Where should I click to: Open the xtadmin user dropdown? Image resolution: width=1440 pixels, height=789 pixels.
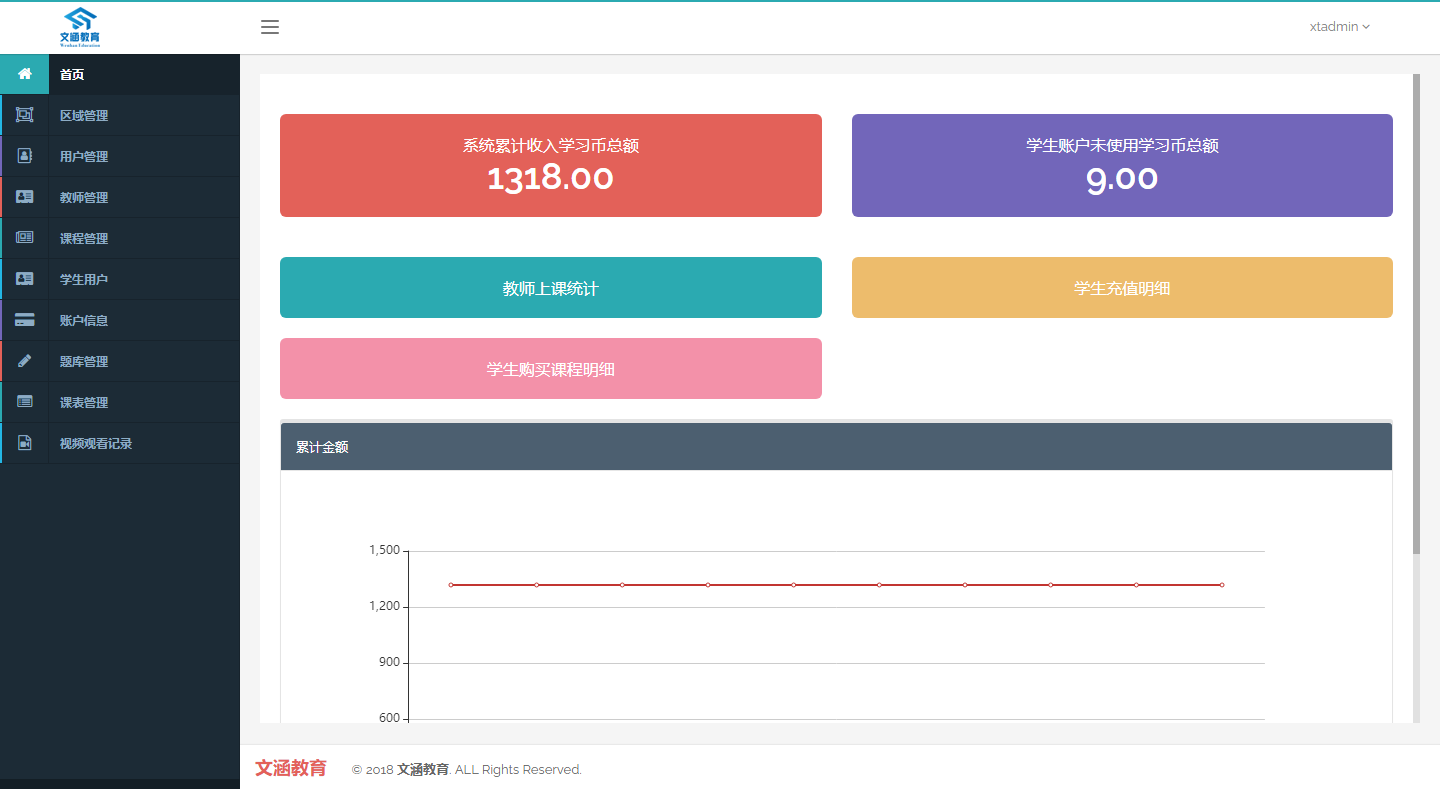point(1339,27)
